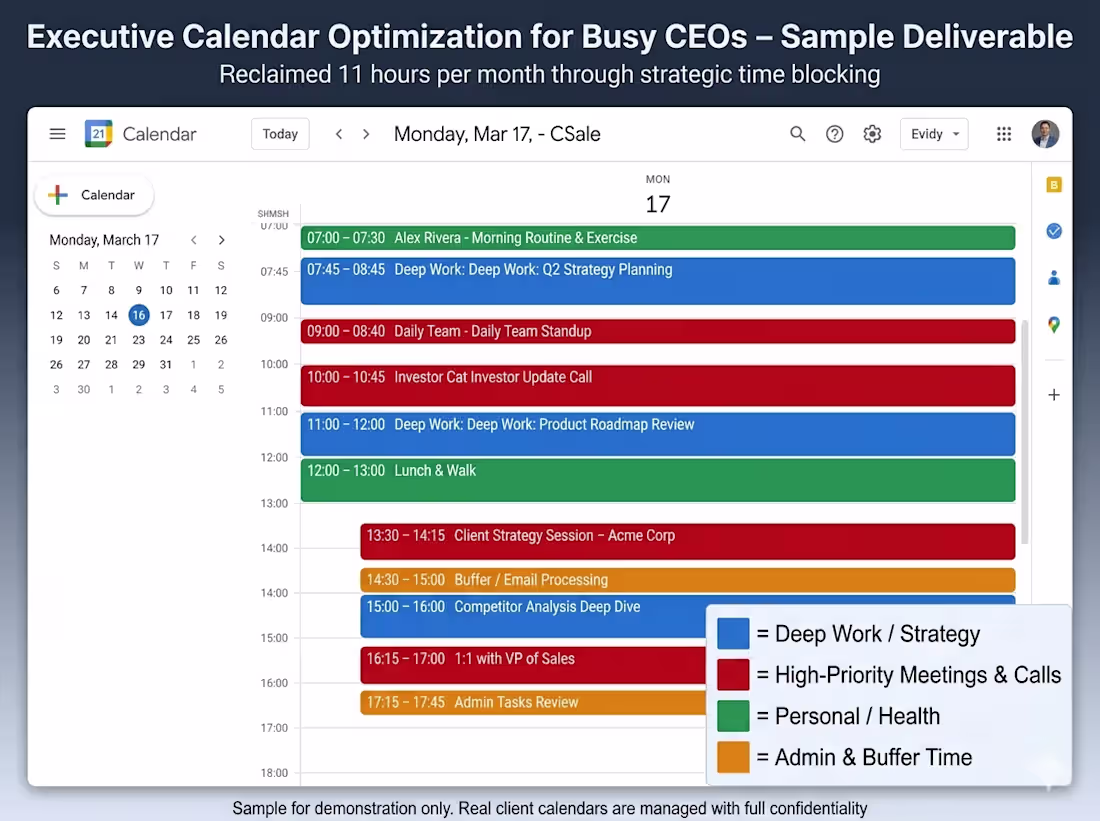Open the profile picture account menu
Viewport: 1100px width, 821px height.
1045,133
